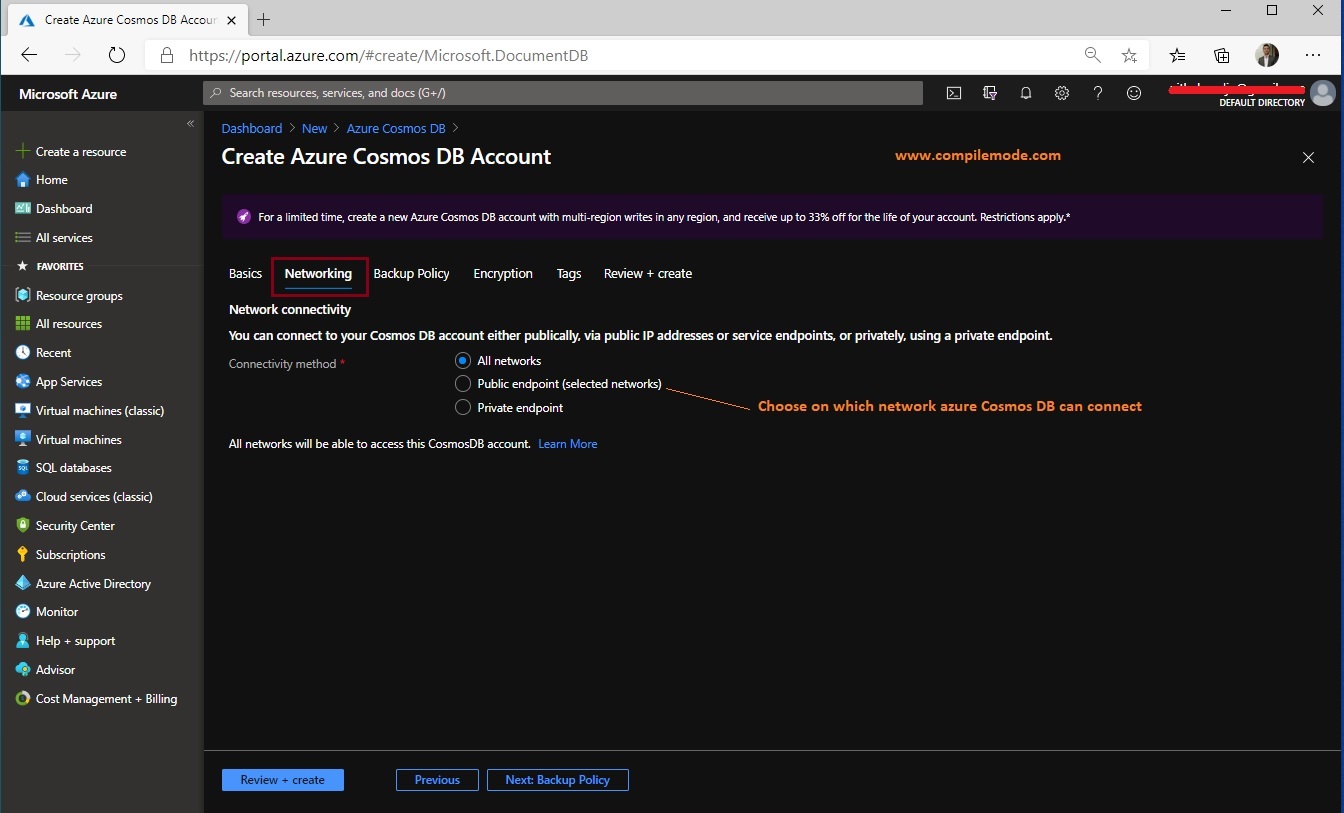Select the Private endpoint radio button
This screenshot has height=813, width=1344.
click(462, 408)
